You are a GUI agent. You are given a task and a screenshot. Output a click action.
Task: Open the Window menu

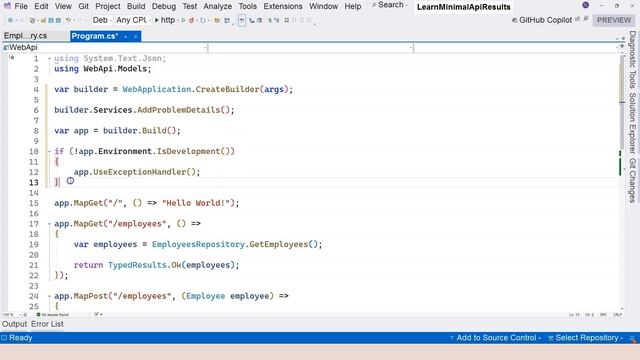click(x=323, y=6)
